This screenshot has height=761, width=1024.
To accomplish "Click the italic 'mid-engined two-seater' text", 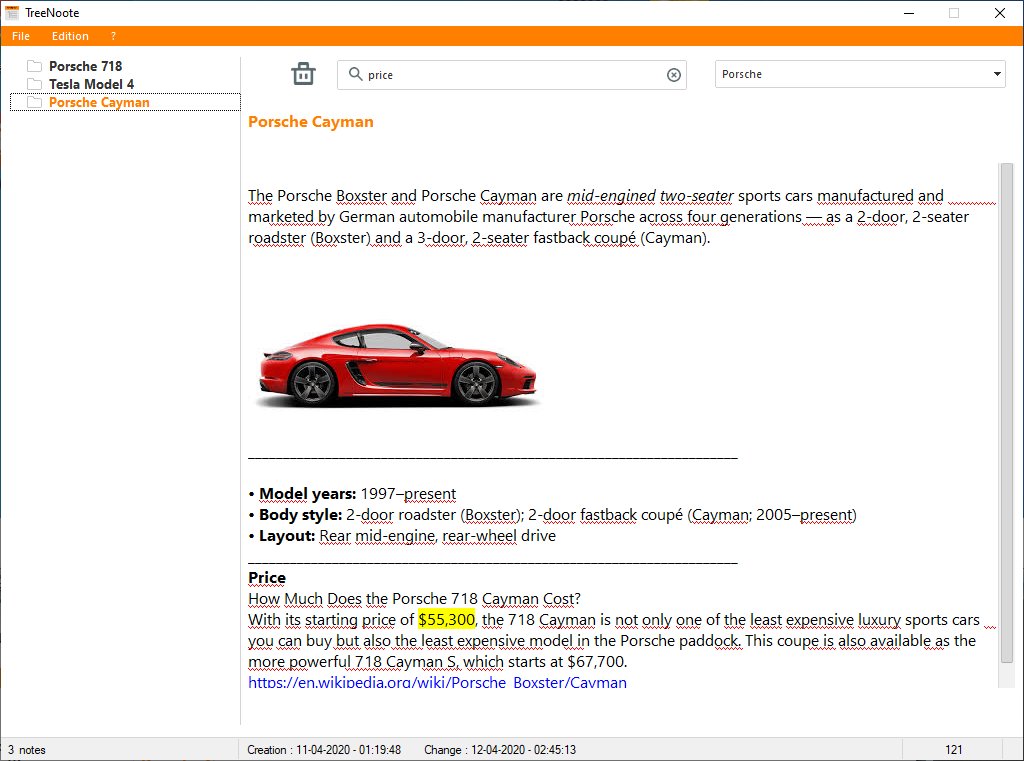I will coord(650,196).
